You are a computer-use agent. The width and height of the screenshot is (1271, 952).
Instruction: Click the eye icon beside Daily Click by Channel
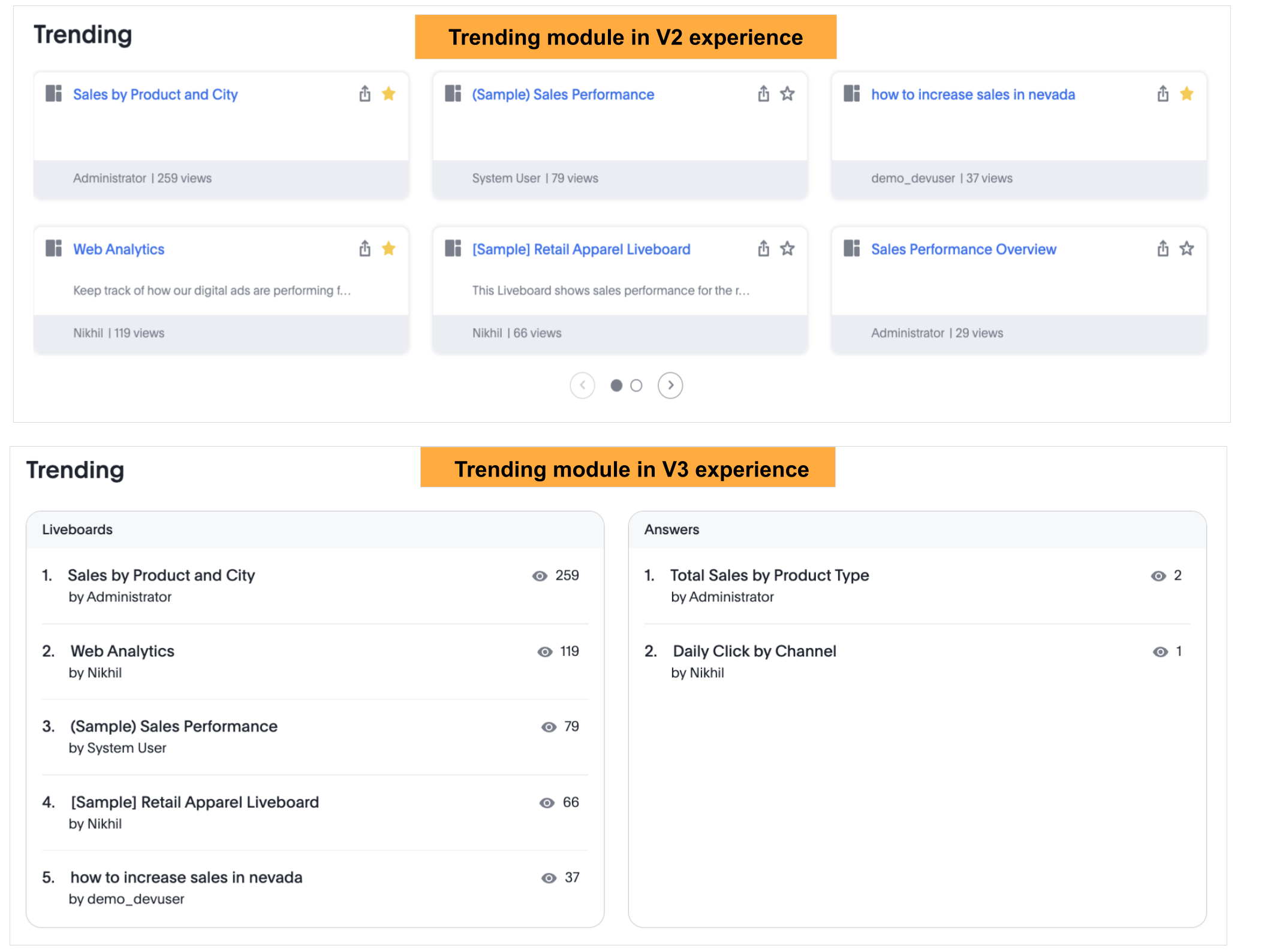click(1158, 651)
